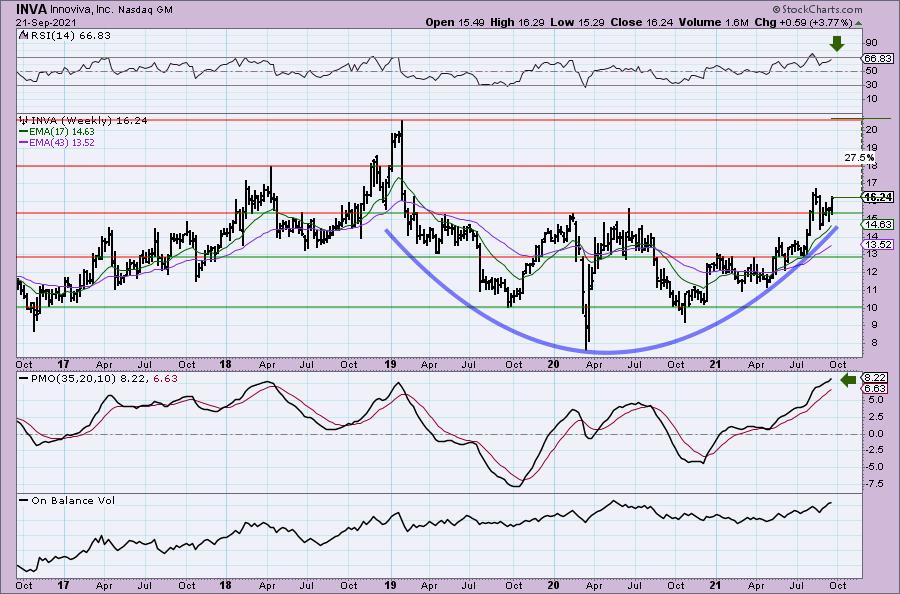900x594 pixels.
Task: Click the green EMA(17) legend line
Action: click(23, 131)
